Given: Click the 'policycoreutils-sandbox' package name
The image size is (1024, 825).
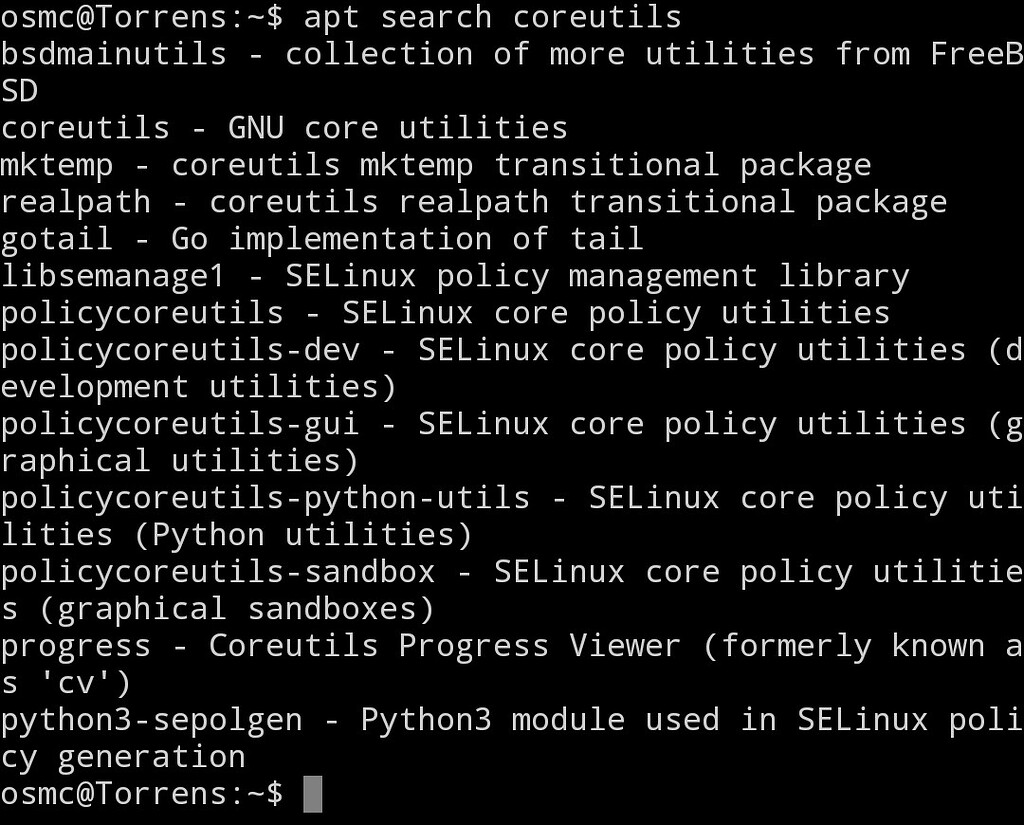Looking at the screenshot, I should click(x=218, y=573).
